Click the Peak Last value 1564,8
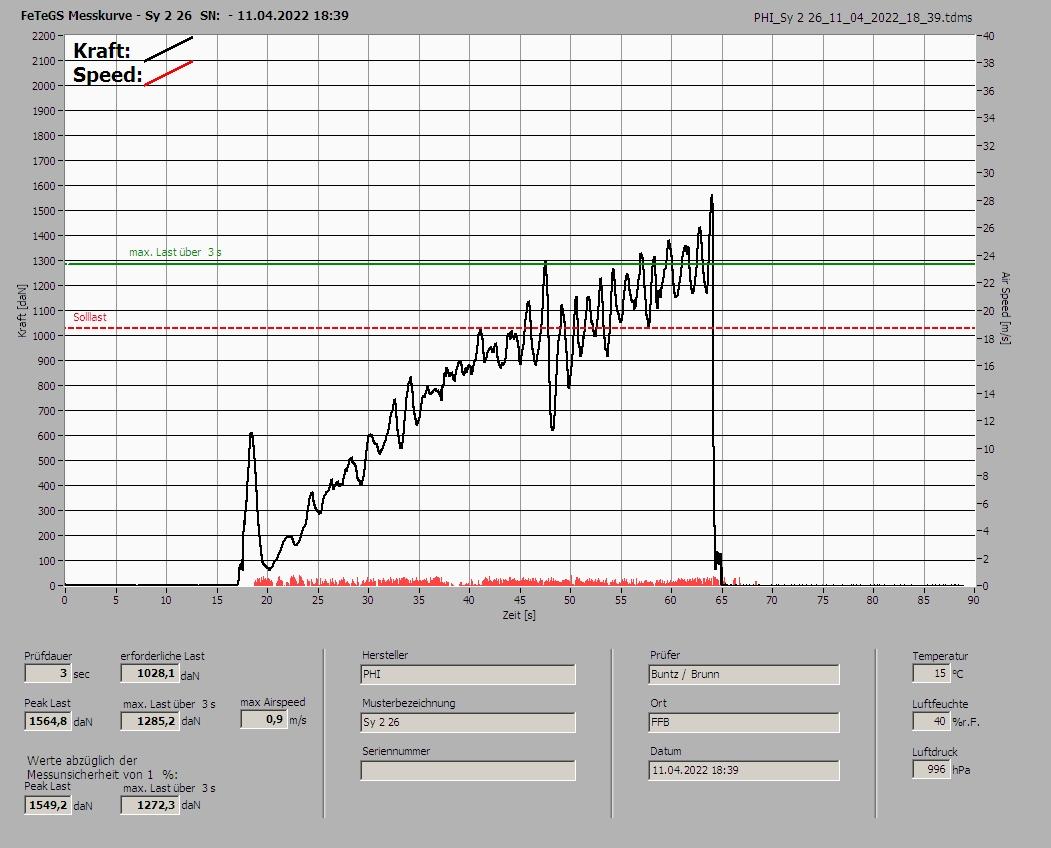This screenshot has height=848, width=1051. pos(47,721)
